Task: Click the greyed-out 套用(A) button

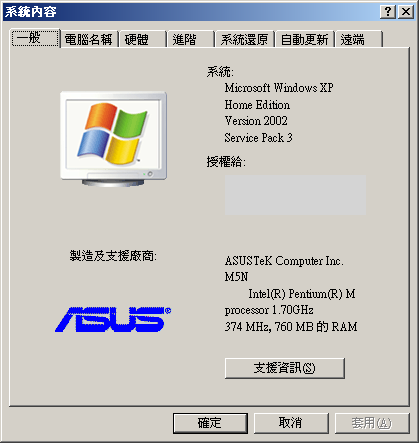Action: (x=372, y=423)
